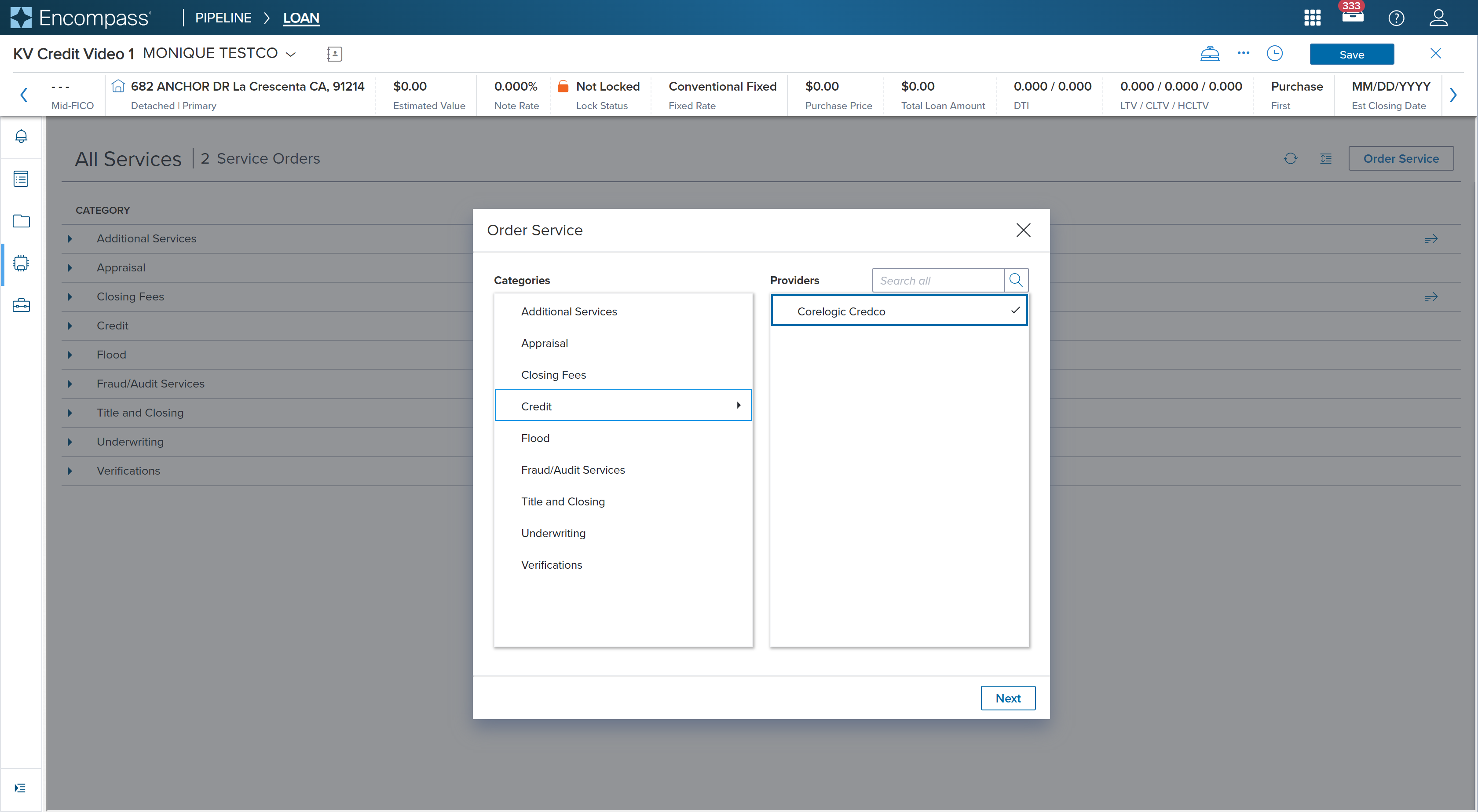Click the search magnifier icon in Providers
This screenshot has height=812, width=1478.
click(1016, 280)
